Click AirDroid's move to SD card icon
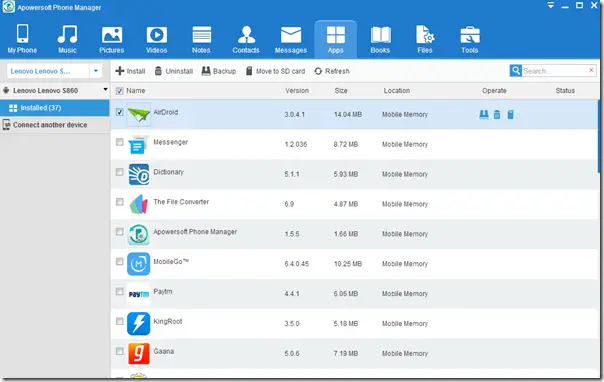The width and height of the screenshot is (604, 382). coord(510,114)
